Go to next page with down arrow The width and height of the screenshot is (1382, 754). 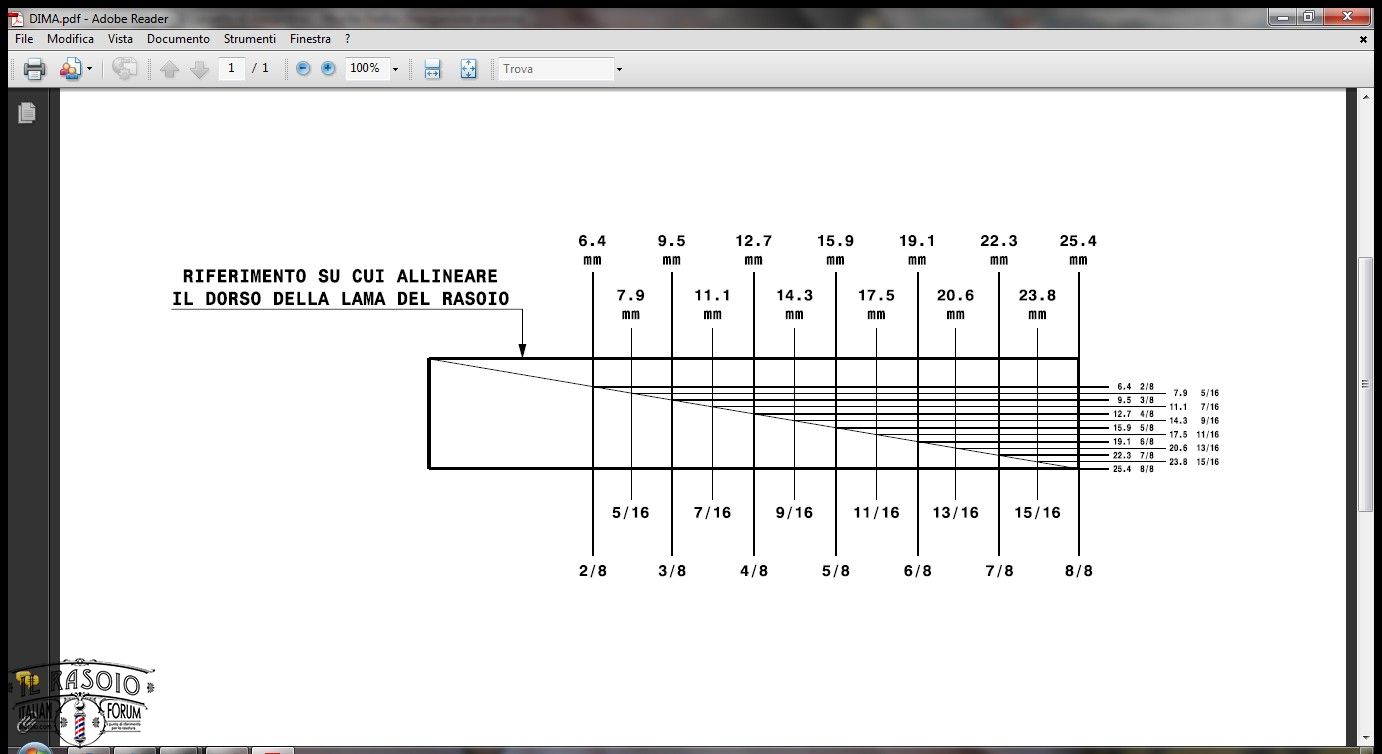pyautogui.click(x=199, y=69)
